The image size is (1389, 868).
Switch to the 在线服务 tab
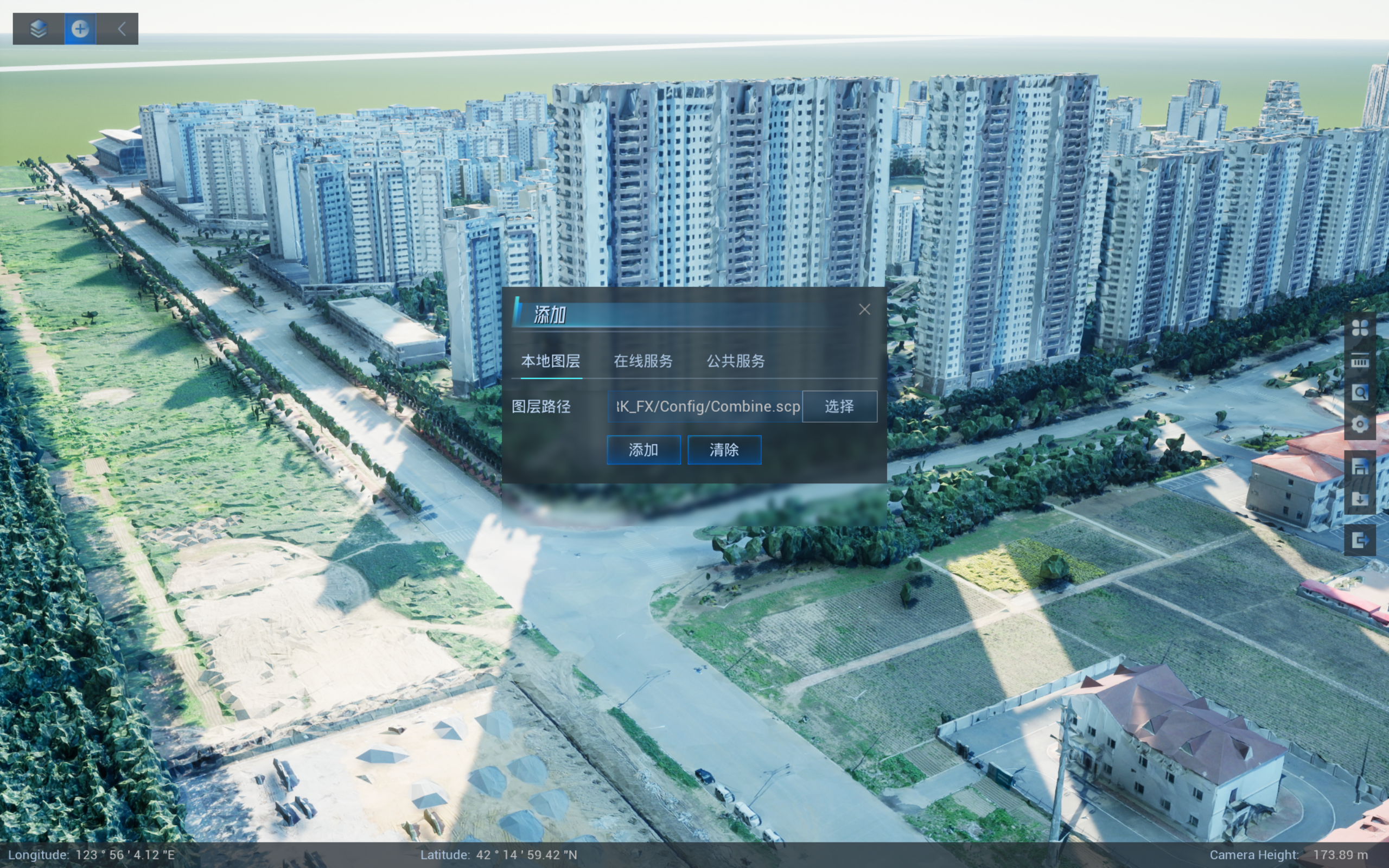click(x=643, y=361)
